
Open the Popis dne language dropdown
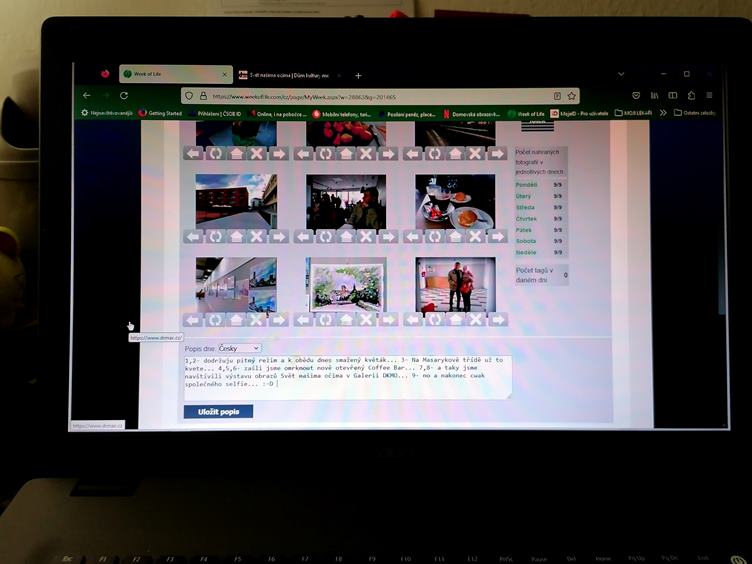point(239,348)
